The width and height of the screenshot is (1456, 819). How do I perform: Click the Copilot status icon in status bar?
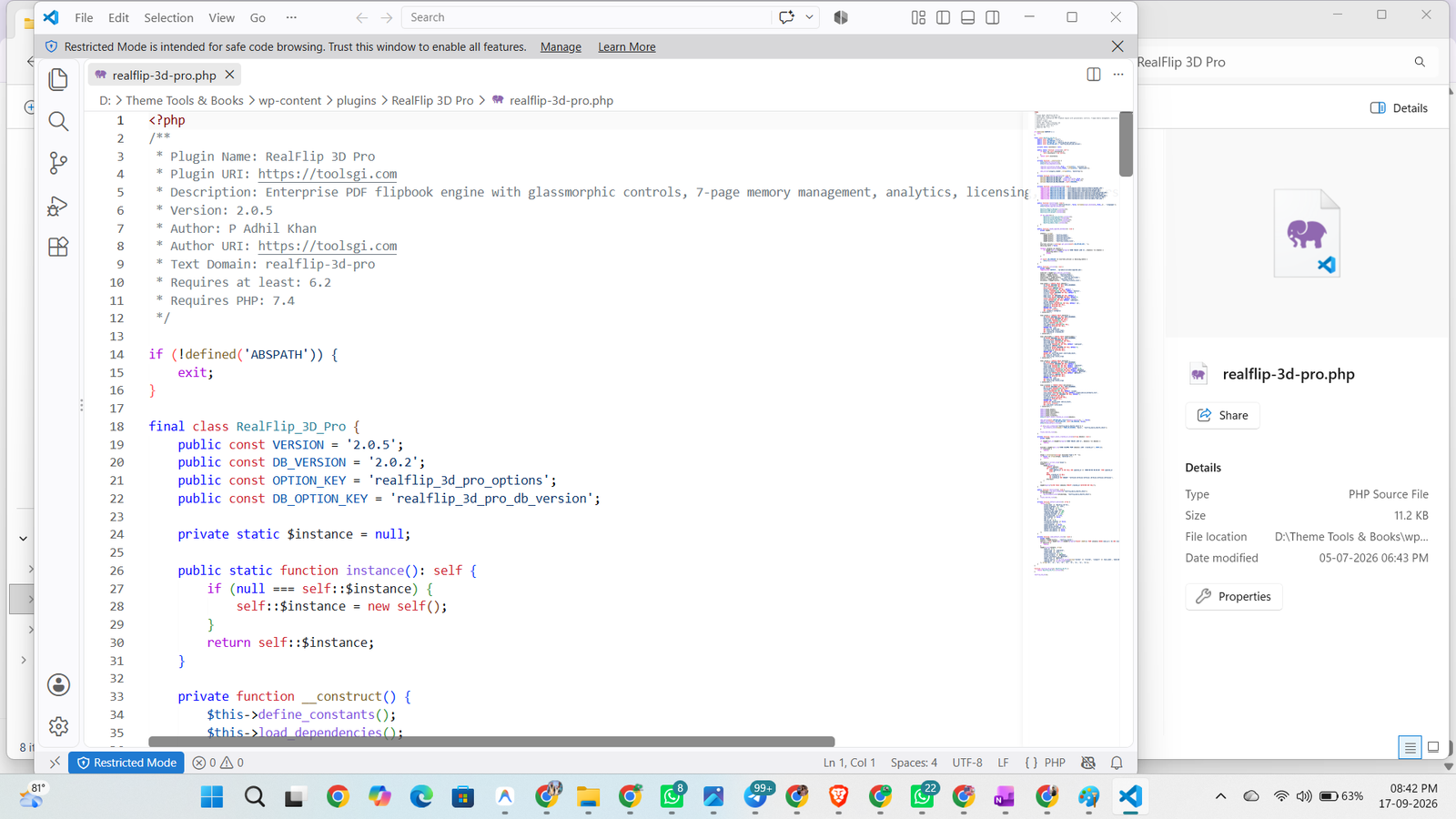pyautogui.click(x=1087, y=763)
